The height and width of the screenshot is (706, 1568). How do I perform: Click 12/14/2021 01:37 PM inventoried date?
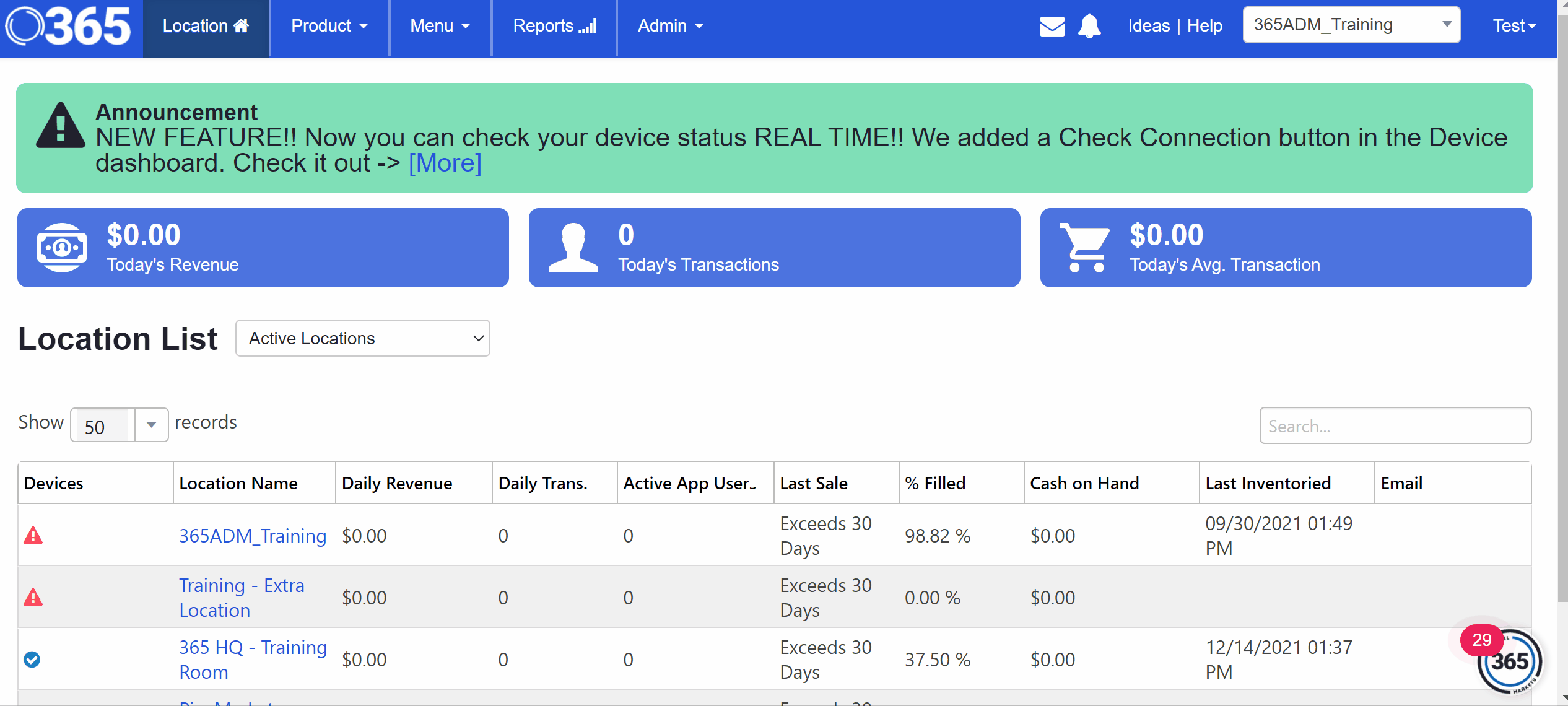click(x=1279, y=660)
